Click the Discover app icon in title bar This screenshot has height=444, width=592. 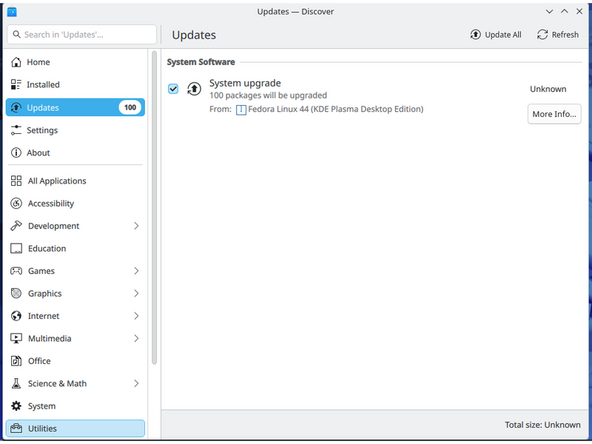(12, 12)
